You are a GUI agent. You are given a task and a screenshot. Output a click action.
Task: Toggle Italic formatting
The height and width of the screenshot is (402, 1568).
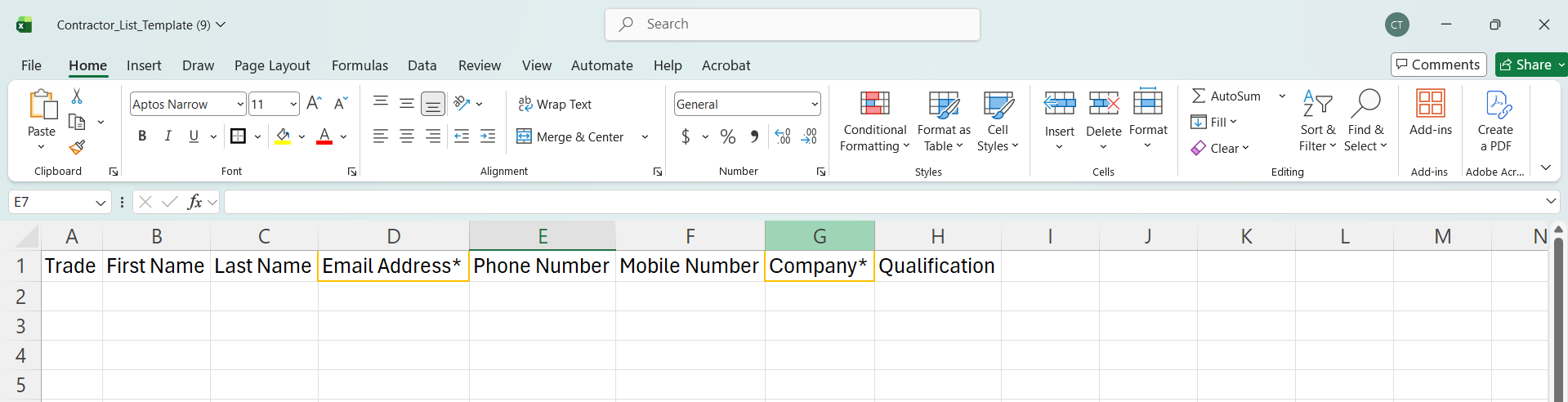[x=168, y=136]
